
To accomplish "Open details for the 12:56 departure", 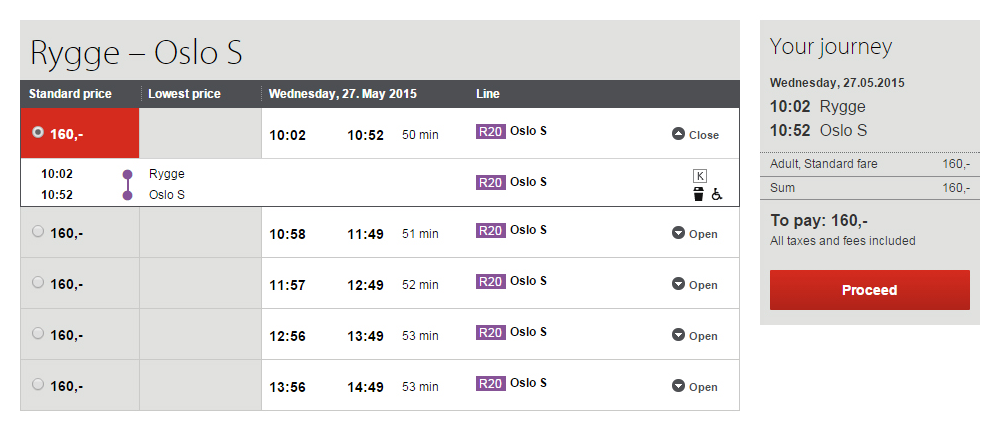I will pyautogui.click(x=695, y=336).
